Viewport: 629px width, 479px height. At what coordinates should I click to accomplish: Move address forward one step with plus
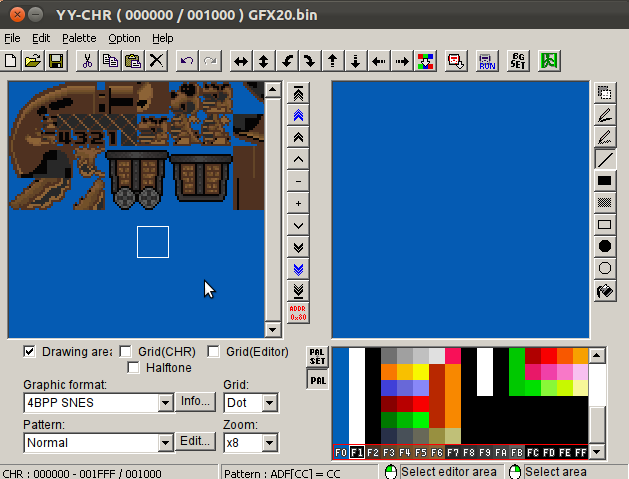click(x=298, y=203)
